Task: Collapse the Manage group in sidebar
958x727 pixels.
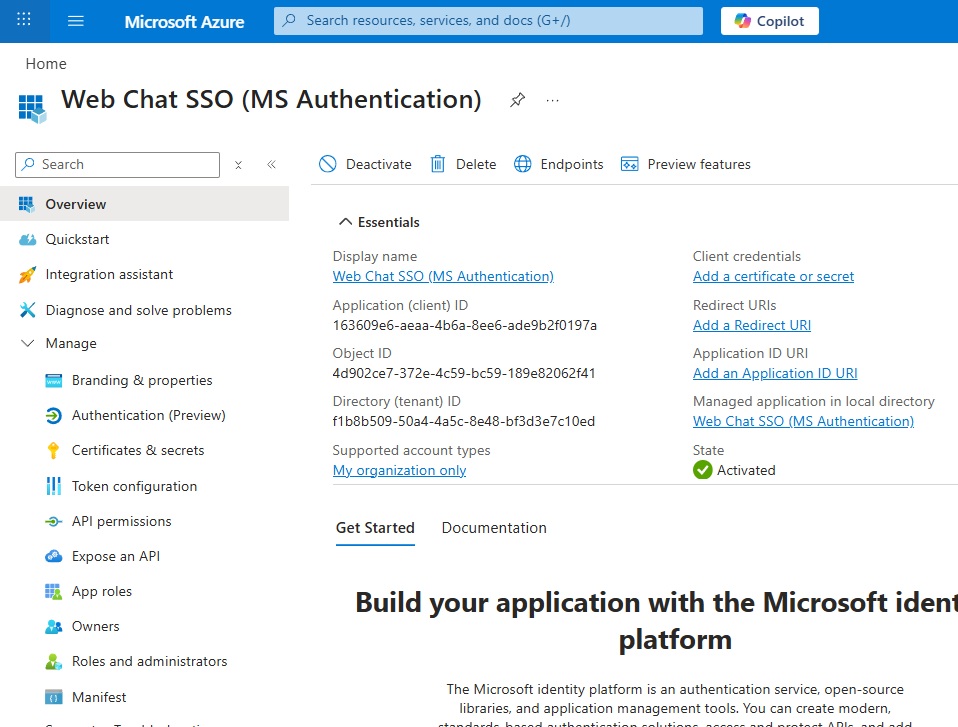Action: [28, 343]
